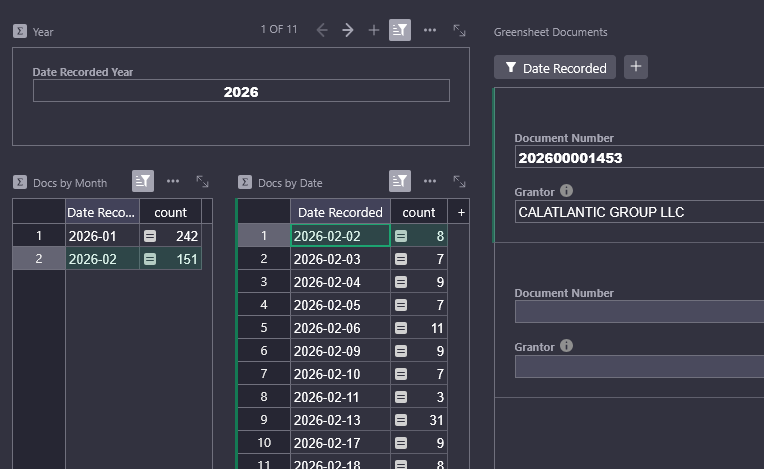Select the 2026-01 month row
The image size is (764, 469).
coord(101,236)
